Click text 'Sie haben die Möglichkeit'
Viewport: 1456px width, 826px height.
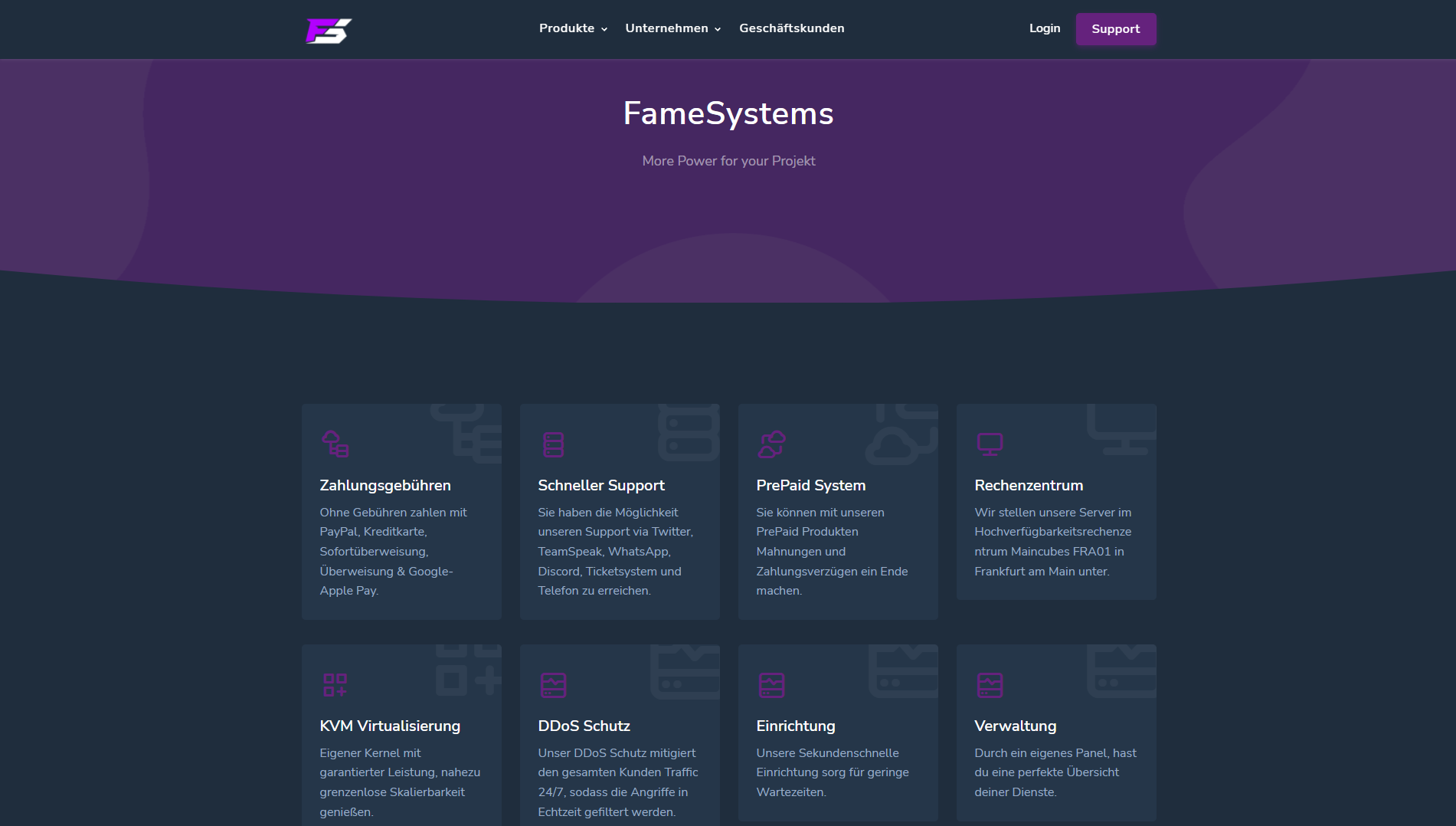(x=608, y=513)
